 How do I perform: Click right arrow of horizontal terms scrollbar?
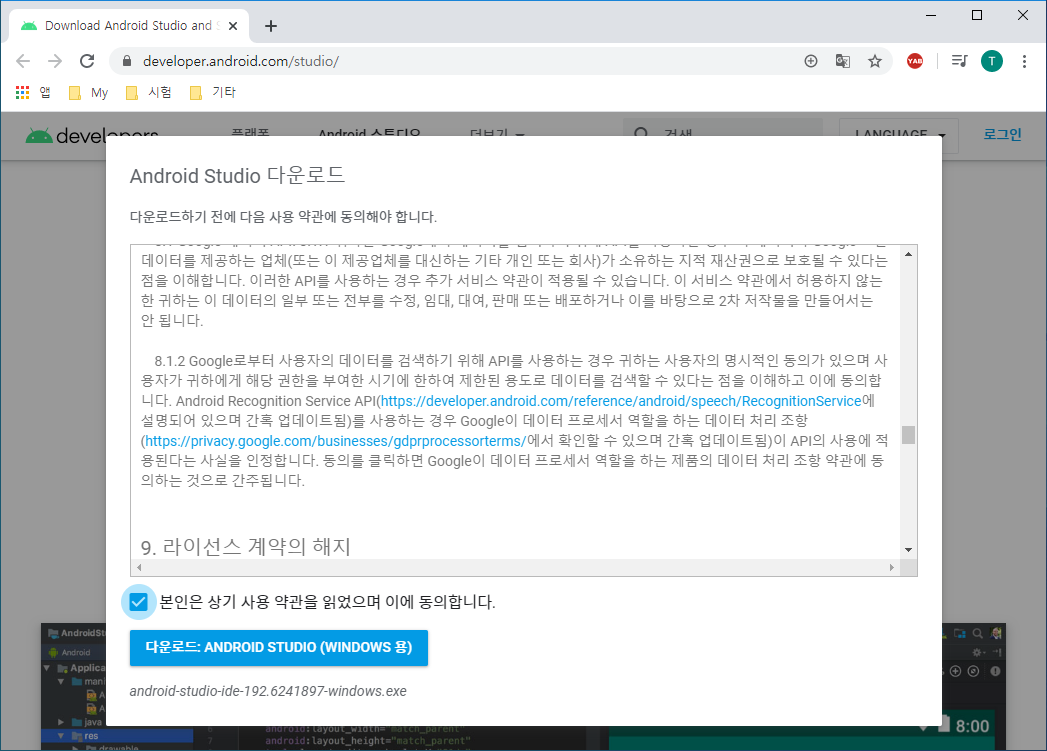coord(891,567)
